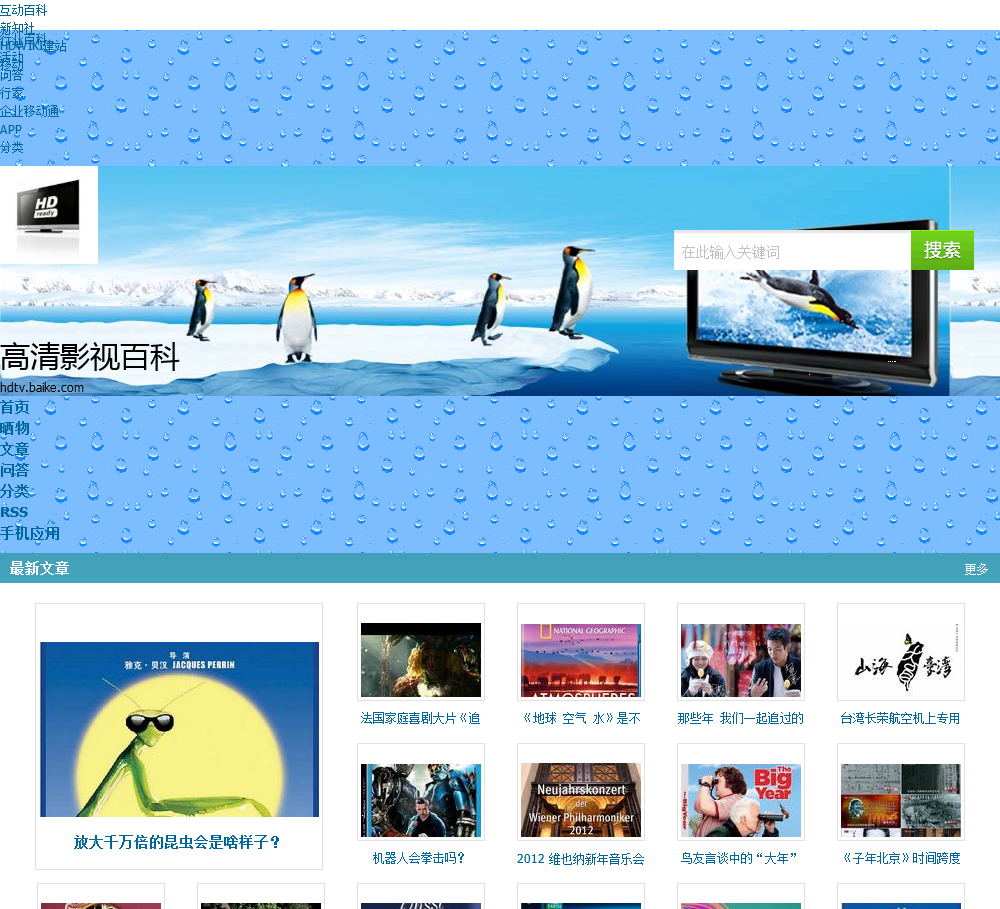Open the 鸟友言谈中的"大年" article link

point(739,859)
